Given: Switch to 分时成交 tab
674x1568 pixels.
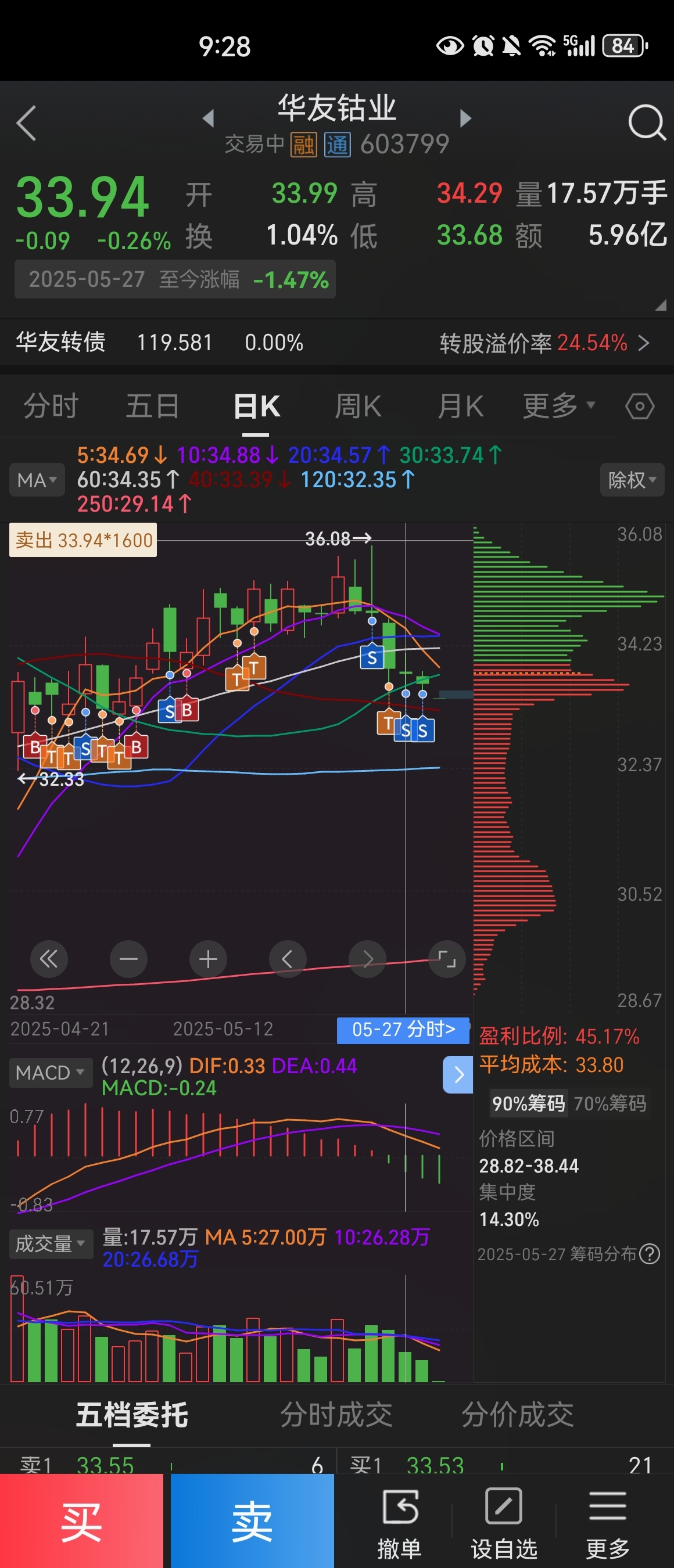Looking at the screenshot, I should (336, 1415).
